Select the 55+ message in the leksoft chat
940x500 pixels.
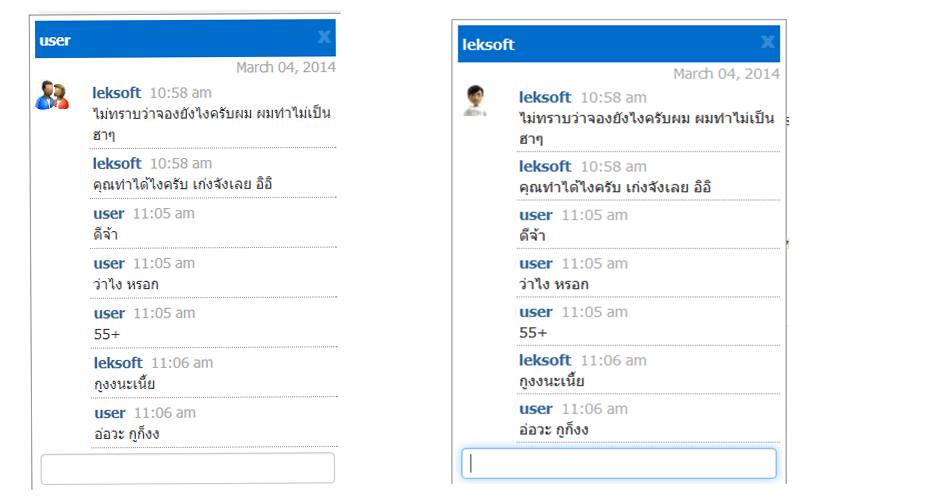pos(533,332)
